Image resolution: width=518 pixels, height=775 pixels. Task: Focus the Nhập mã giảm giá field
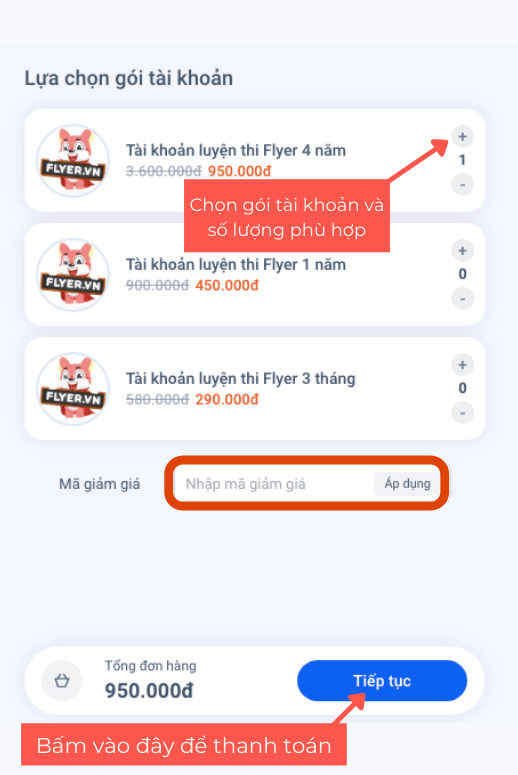pos(274,483)
